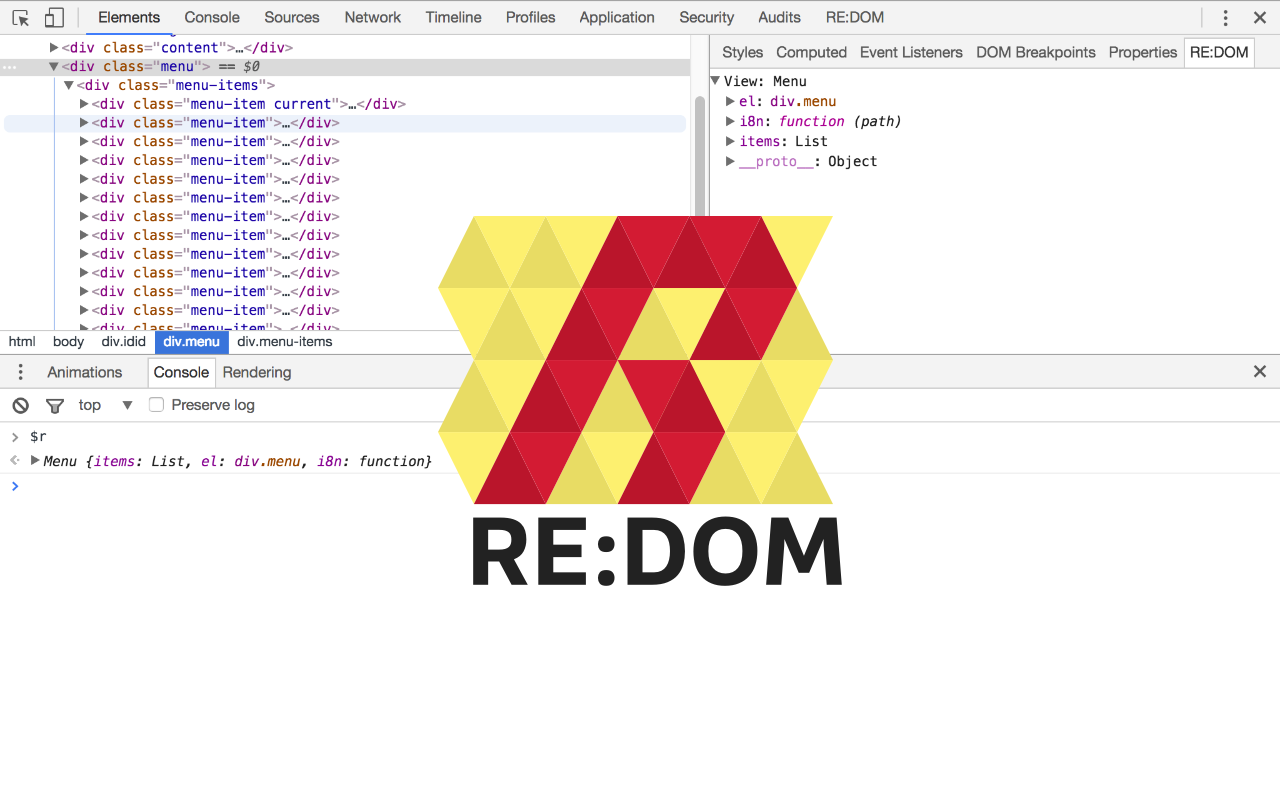Select the Elements tab
Image resolution: width=1280 pixels, height=800 pixels.
[129, 17]
